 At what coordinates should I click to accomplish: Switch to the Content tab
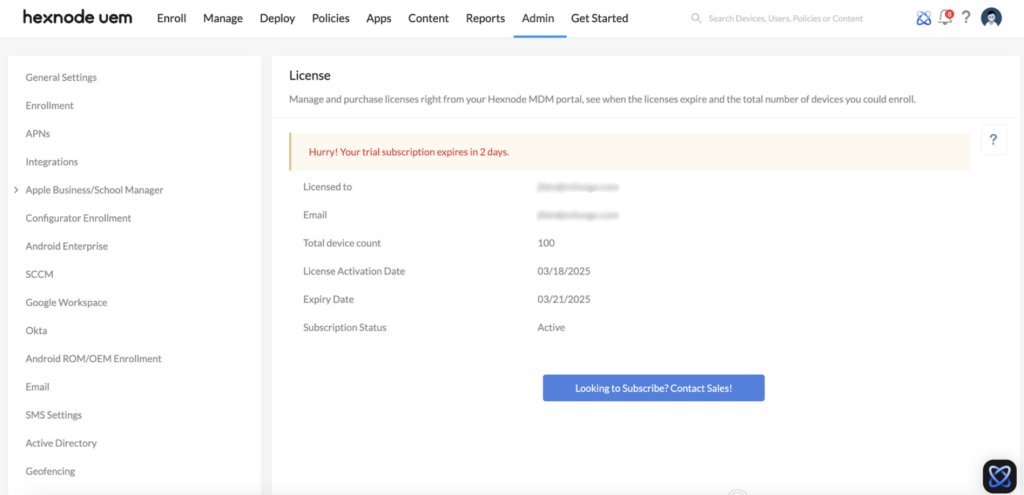click(428, 18)
